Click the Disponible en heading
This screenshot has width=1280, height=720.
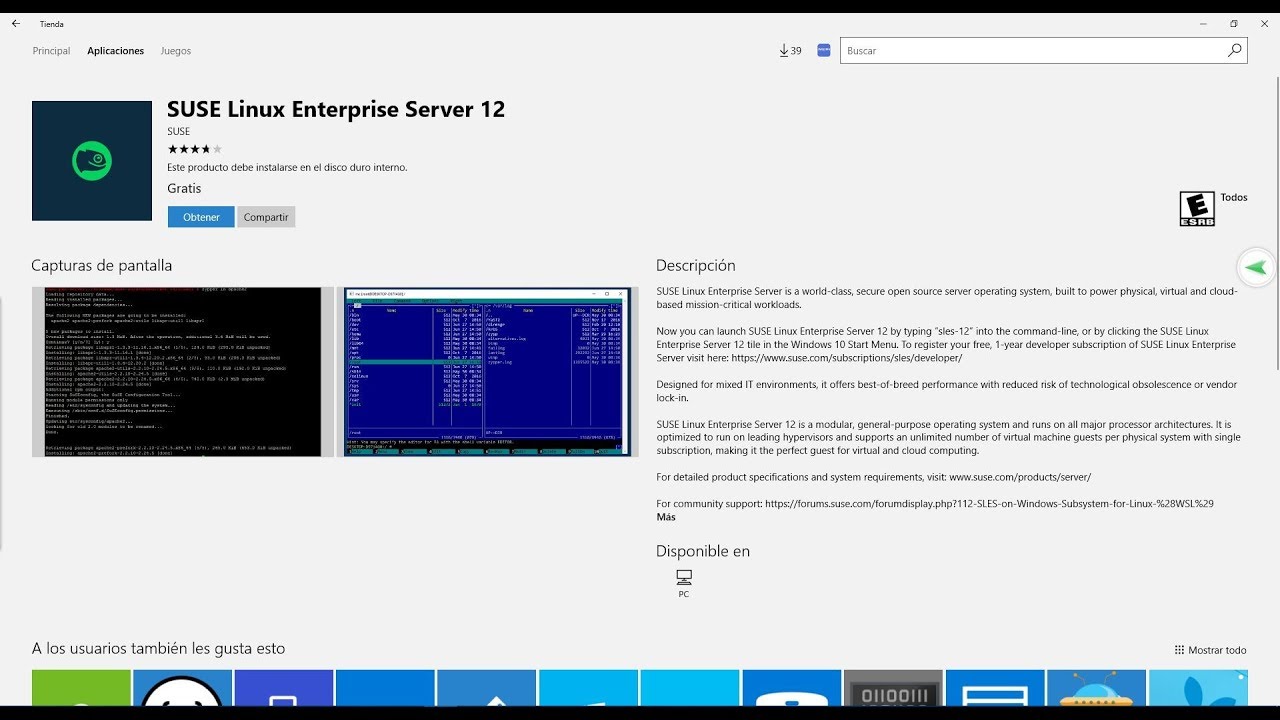tap(703, 551)
